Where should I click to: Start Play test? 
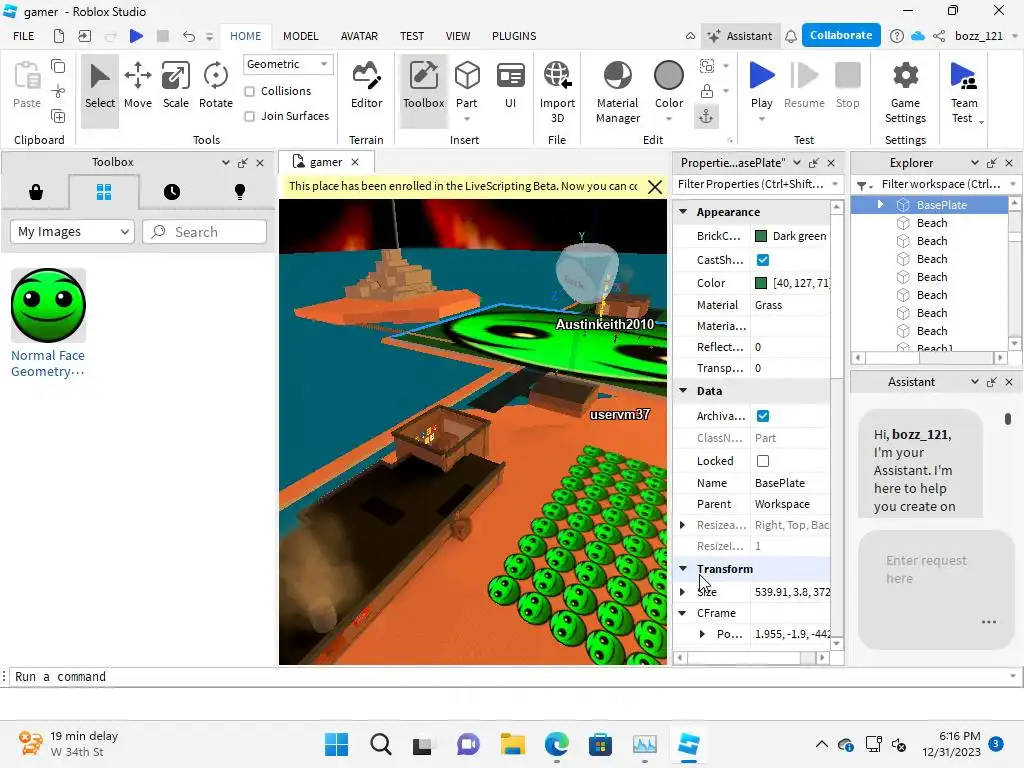(x=761, y=85)
